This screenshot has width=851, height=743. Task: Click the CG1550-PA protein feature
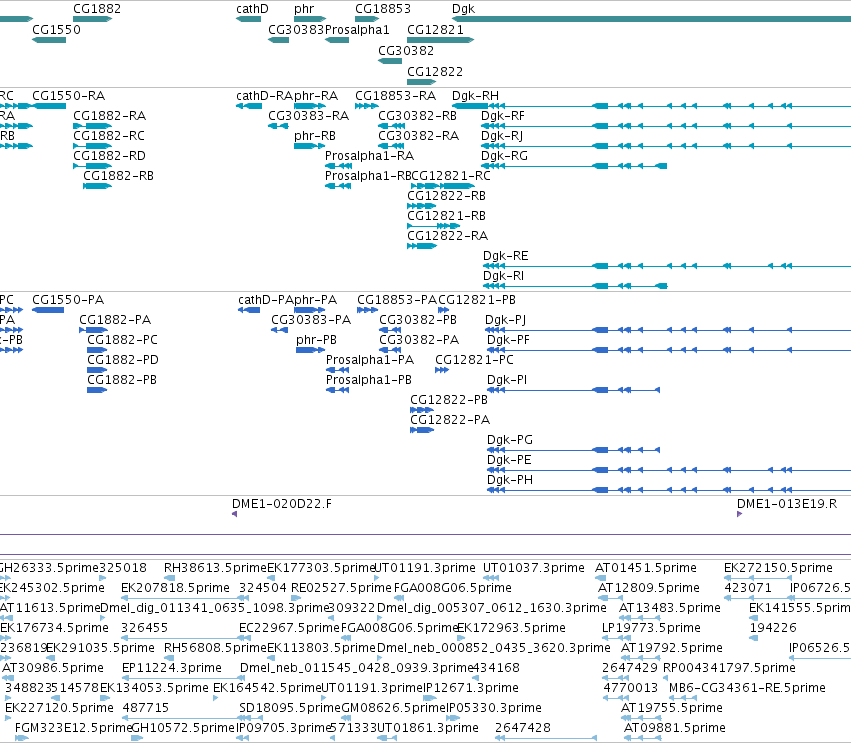(48, 310)
